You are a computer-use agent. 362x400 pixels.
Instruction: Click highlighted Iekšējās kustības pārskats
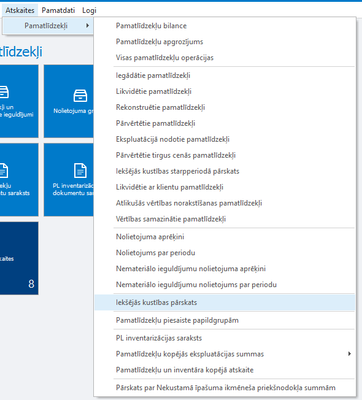point(225,303)
